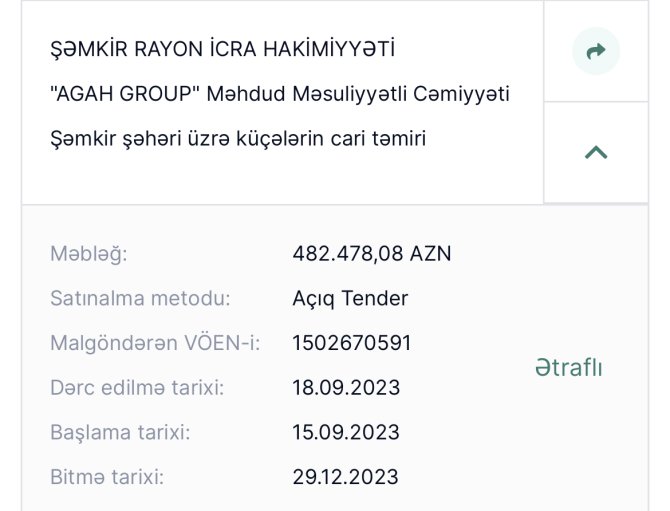The image size is (670, 511).
Task: Click the publication date 18.09.2023
Action: tap(346, 388)
